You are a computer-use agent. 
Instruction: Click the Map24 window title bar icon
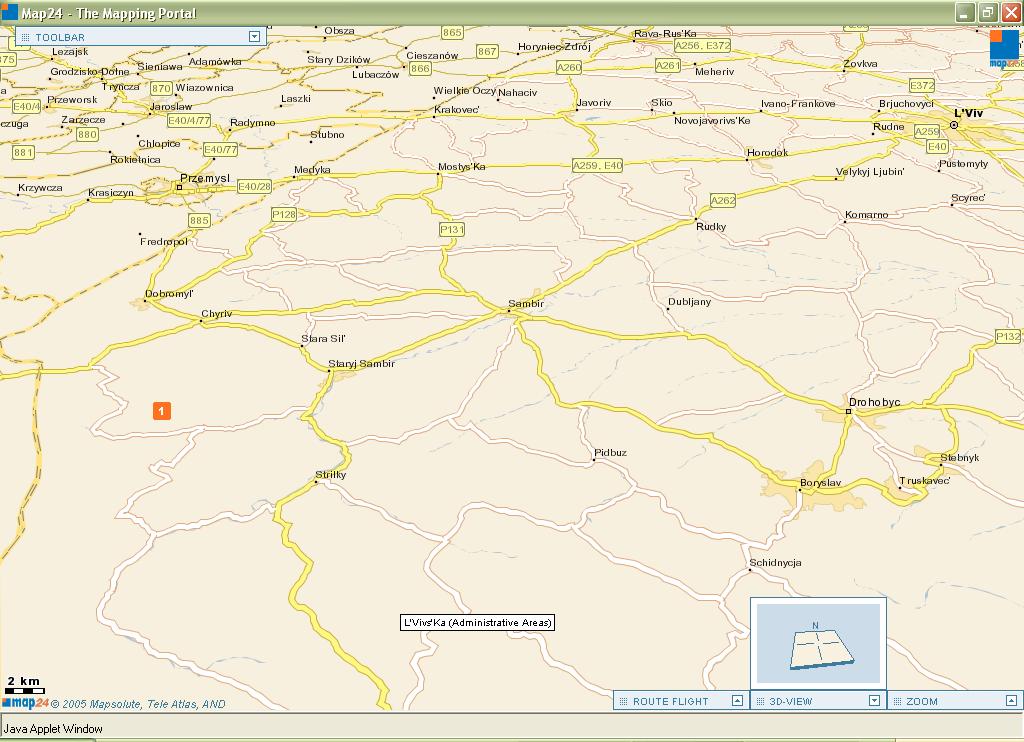pyautogui.click(x=11, y=12)
